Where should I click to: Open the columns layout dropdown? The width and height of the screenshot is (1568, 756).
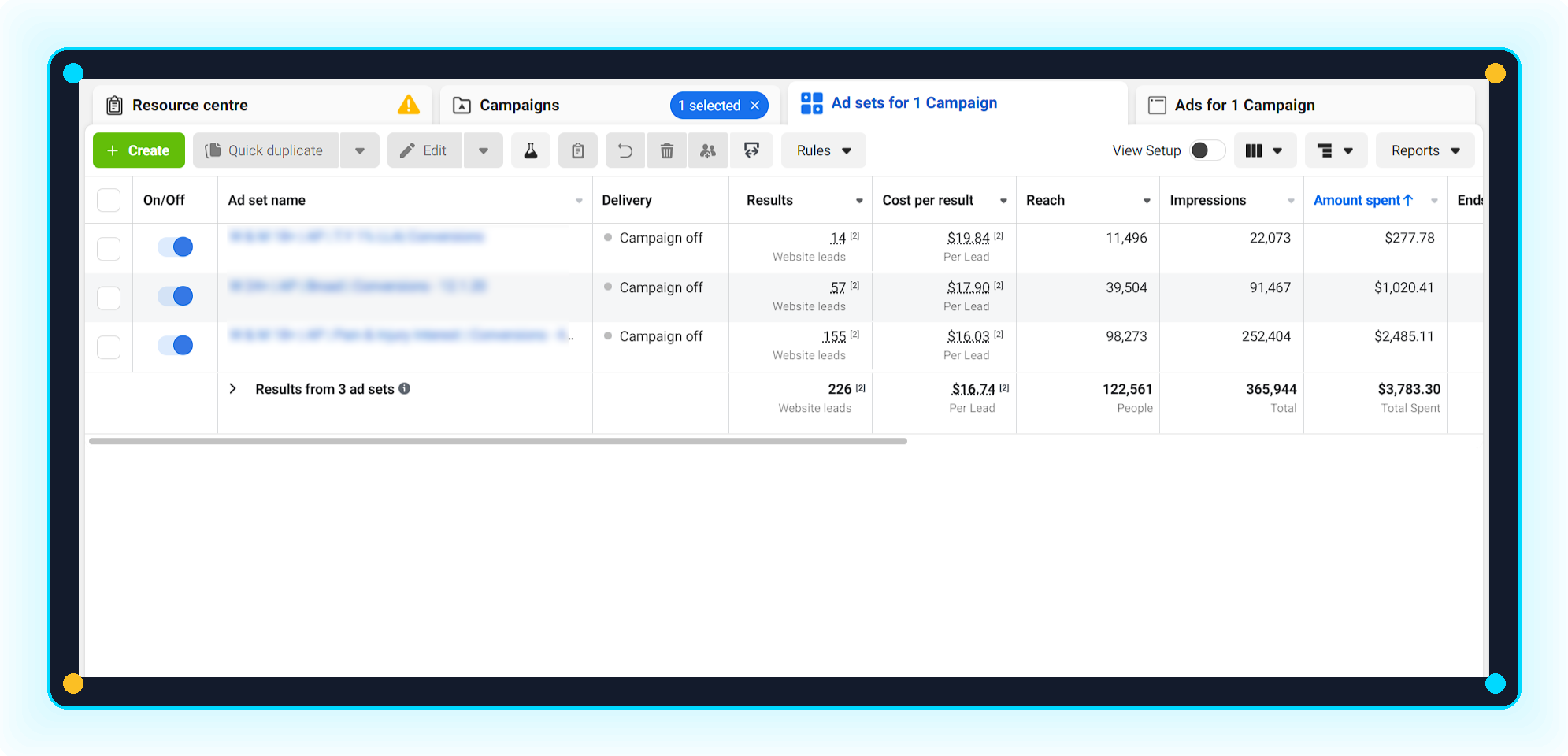[x=1263, y=150]
